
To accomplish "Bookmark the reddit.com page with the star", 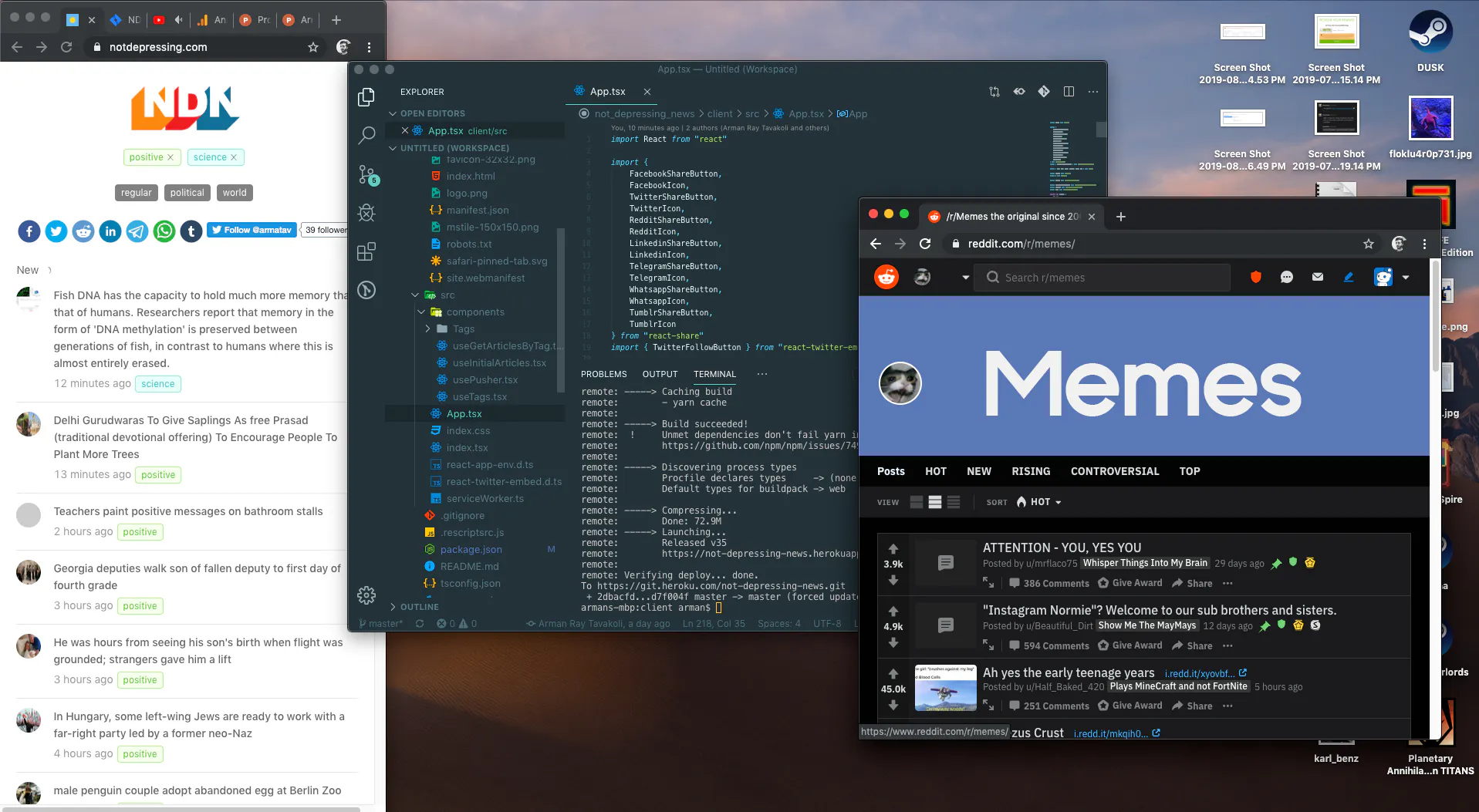I will (x=1369, y=244).
